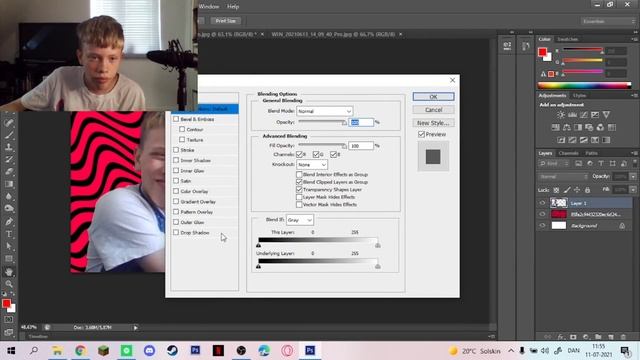
Task: Add a Curves adjustment
Action: click(x=584, y=115)
